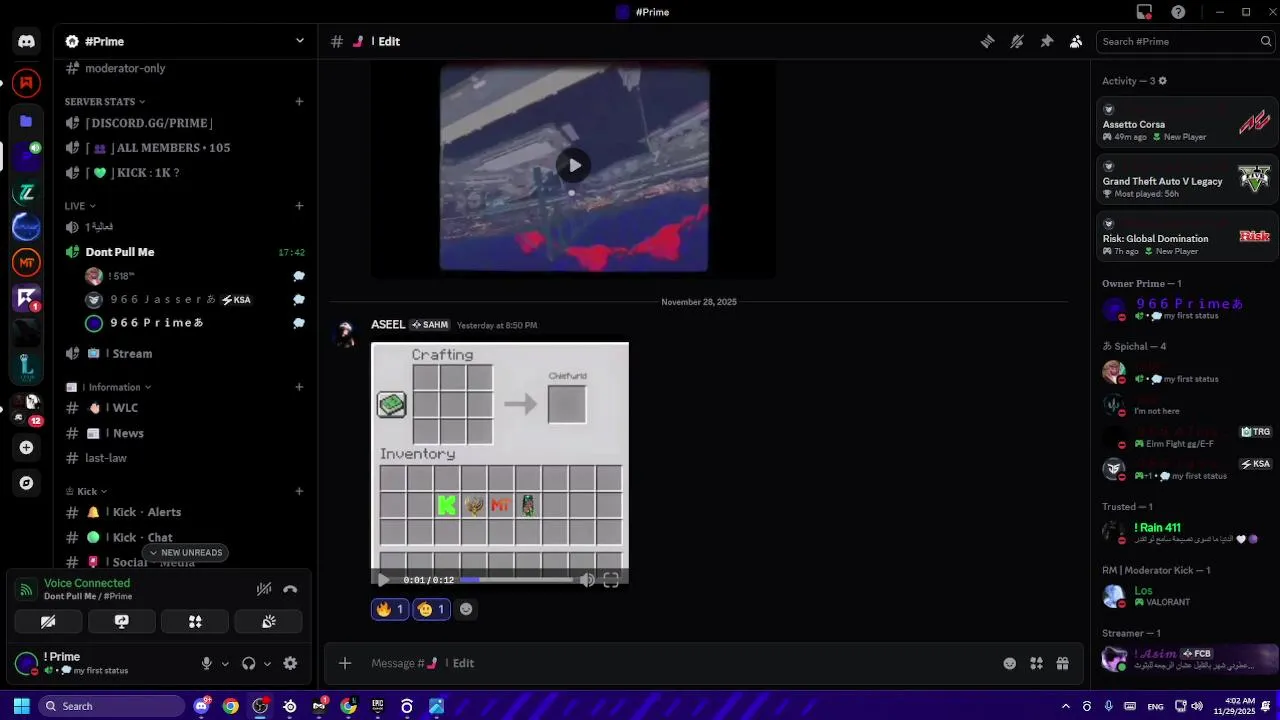Play the upper video attachment
This screenshot has height=720, width=1280.
click(x=573, y=165)
